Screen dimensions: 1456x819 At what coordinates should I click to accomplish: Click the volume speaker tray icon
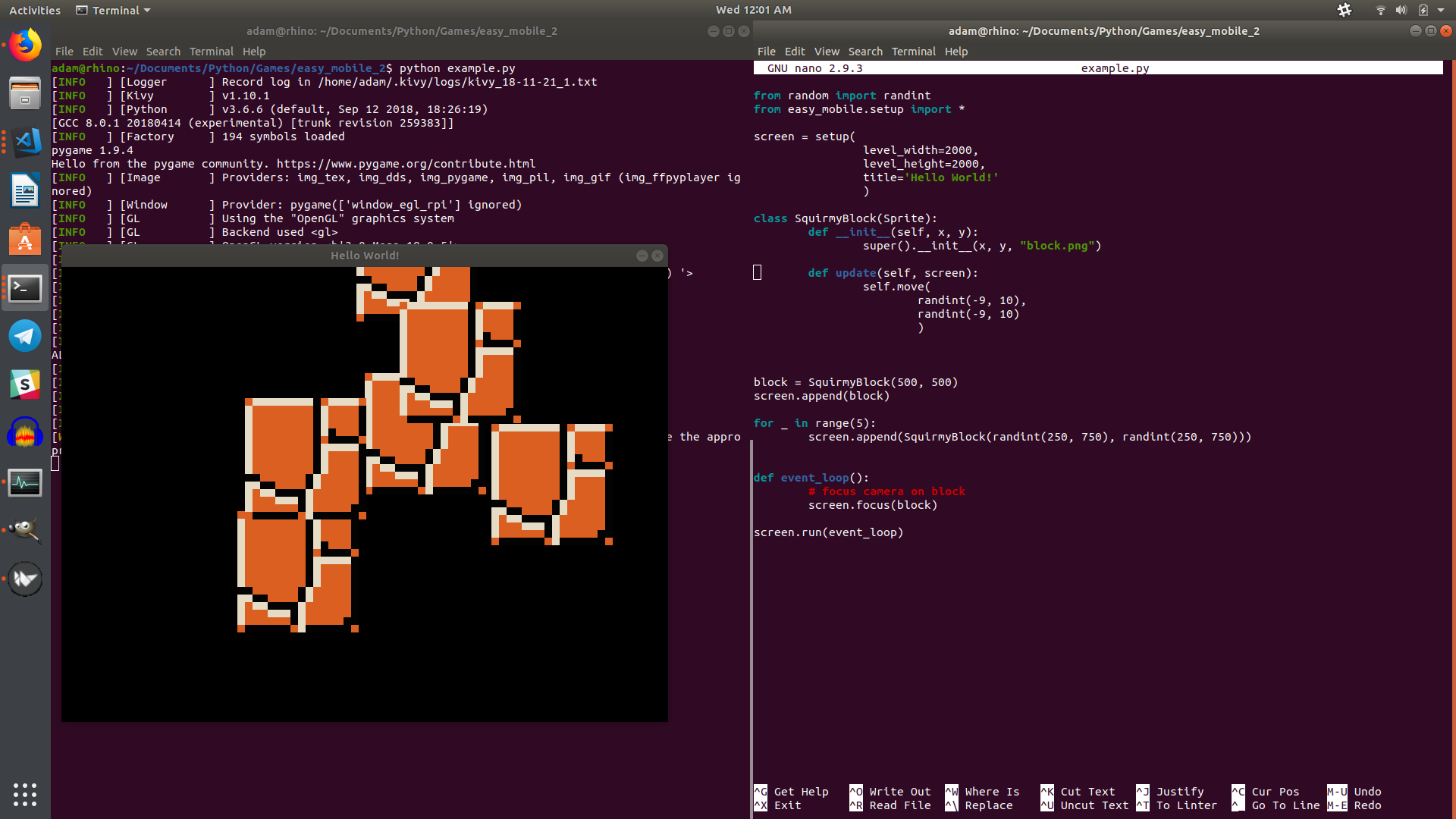tap(1401, 10)
